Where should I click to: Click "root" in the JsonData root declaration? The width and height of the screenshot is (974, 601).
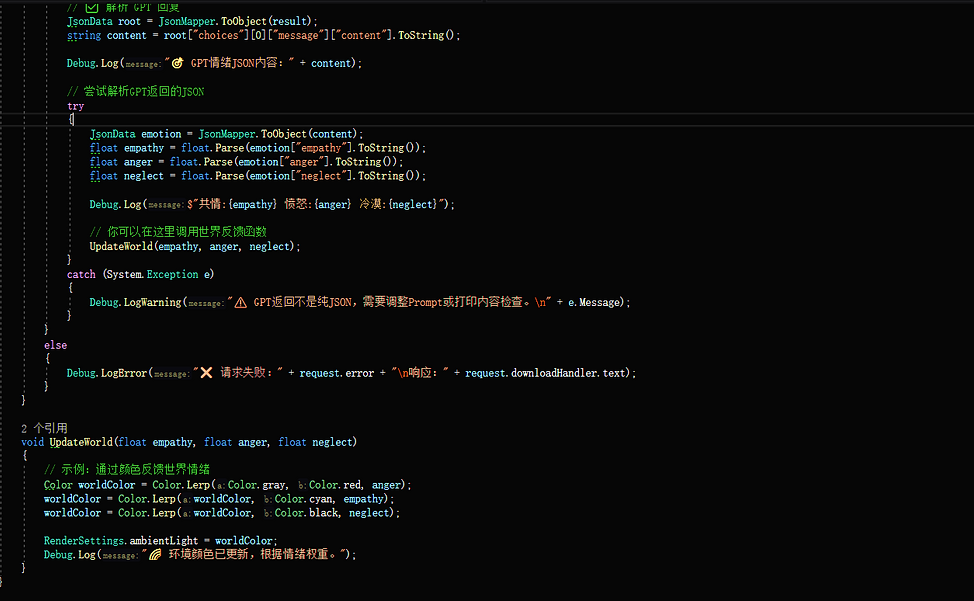(x=129, y=21)
